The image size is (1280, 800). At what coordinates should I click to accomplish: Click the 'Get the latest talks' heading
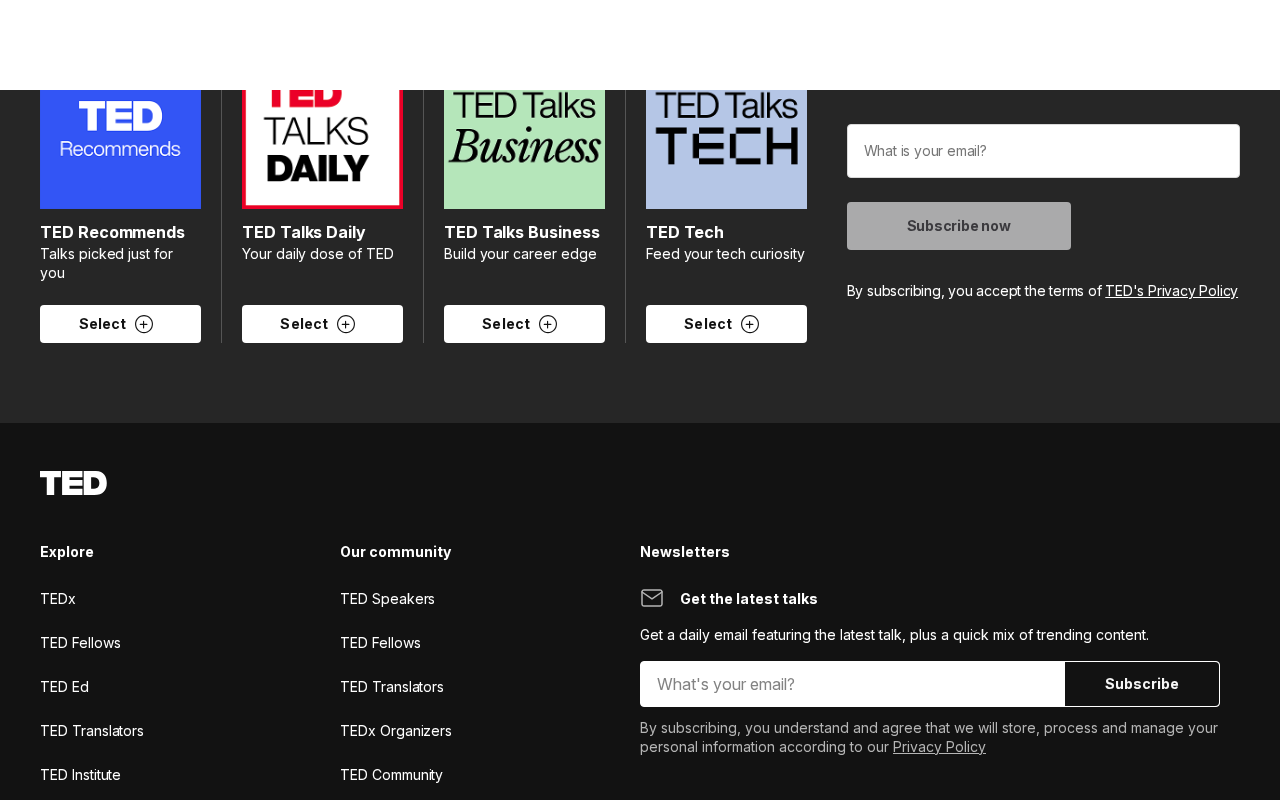click(x=749, y=599)
